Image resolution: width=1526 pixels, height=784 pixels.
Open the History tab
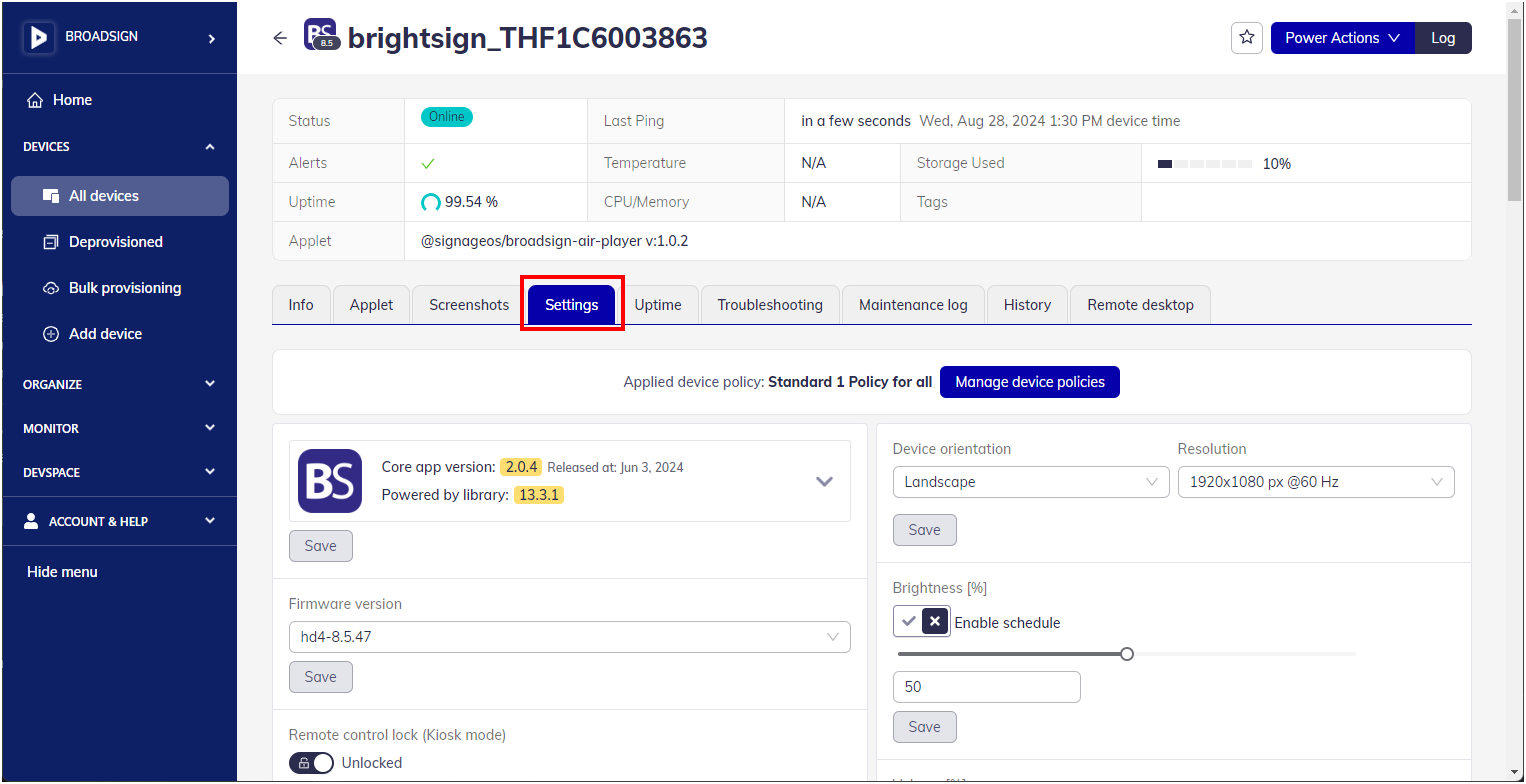point(1027,305)
